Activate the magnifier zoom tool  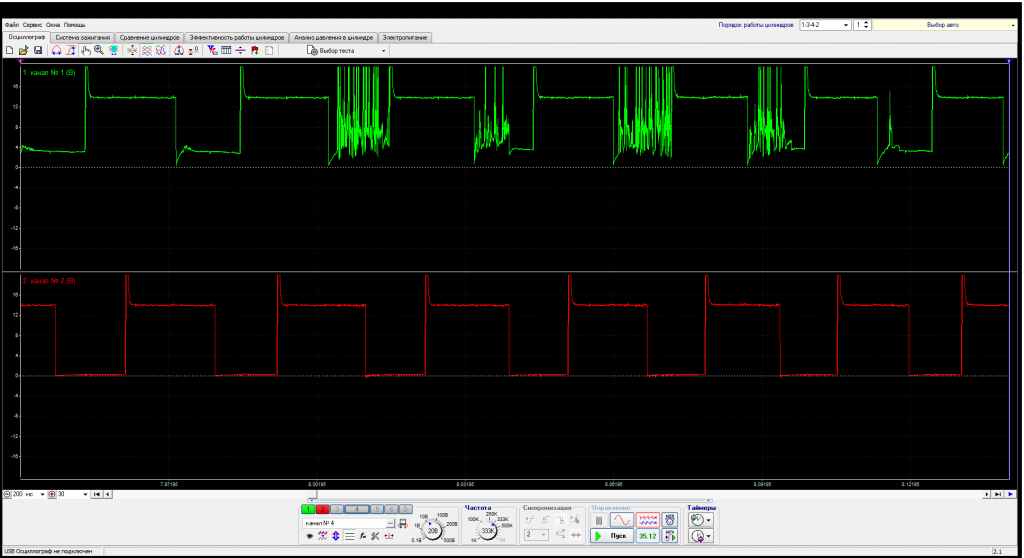pos(99,50)
